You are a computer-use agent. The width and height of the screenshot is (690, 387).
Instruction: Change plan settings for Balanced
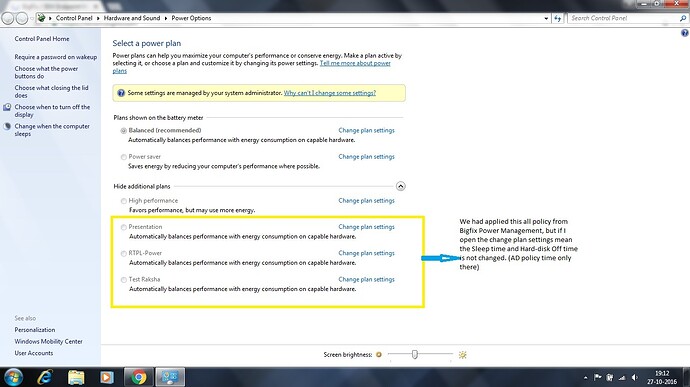tap(366, 130)
